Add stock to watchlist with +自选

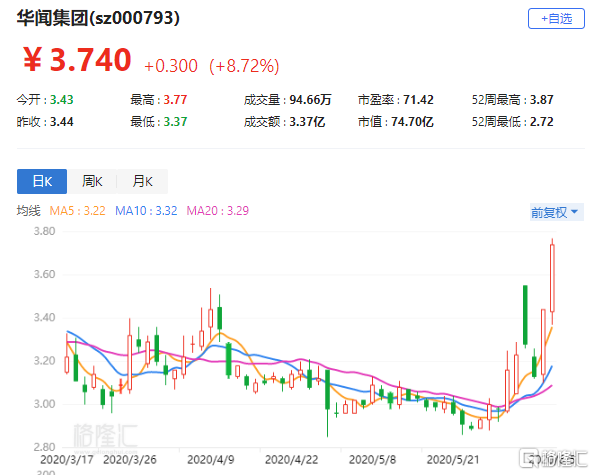(x=556, y=18)
